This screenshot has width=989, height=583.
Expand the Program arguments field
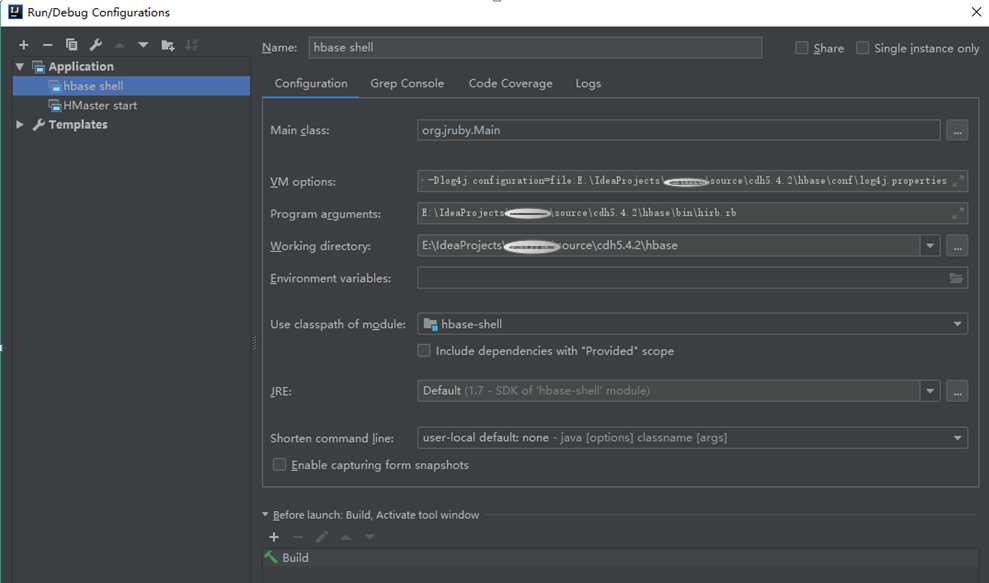(957, 213)
